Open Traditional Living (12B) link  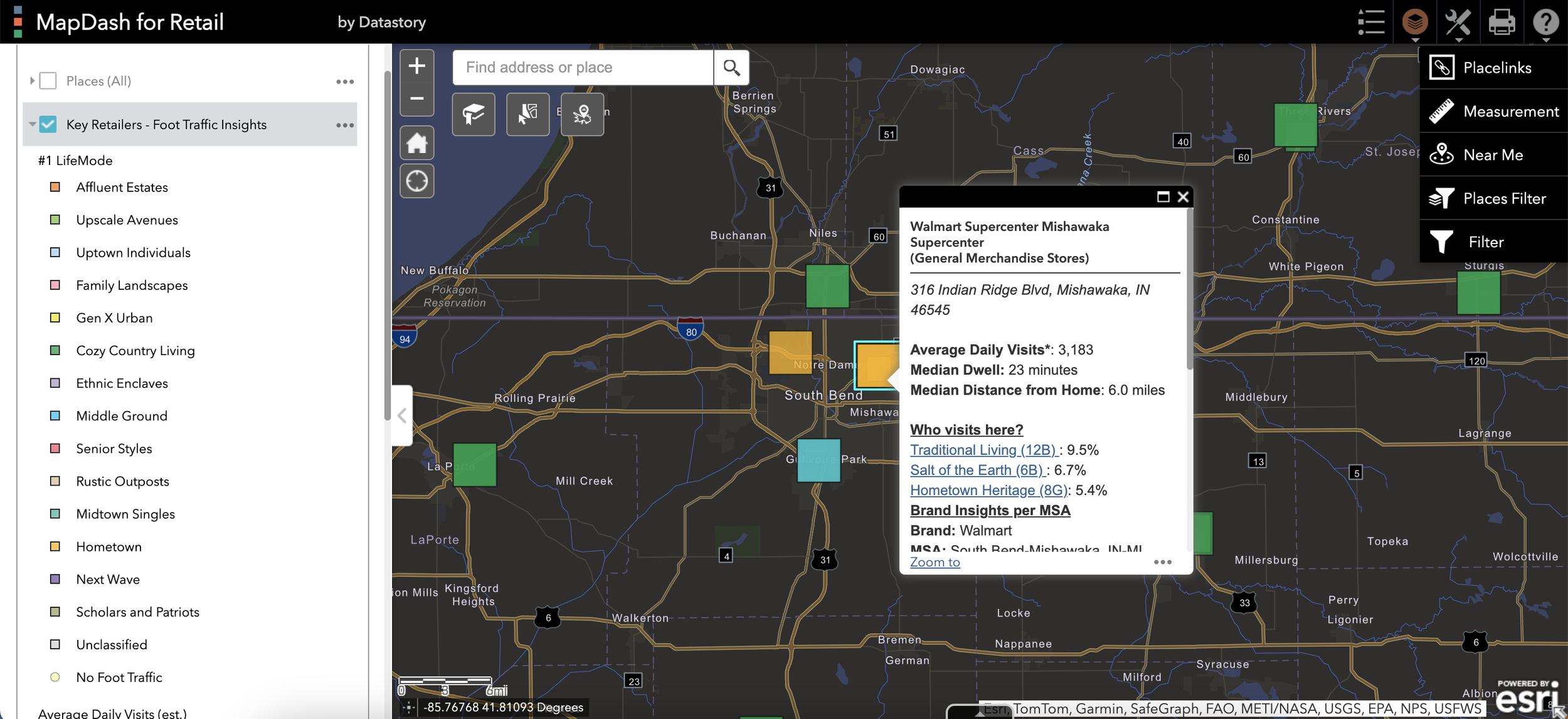tap(983, 450)
